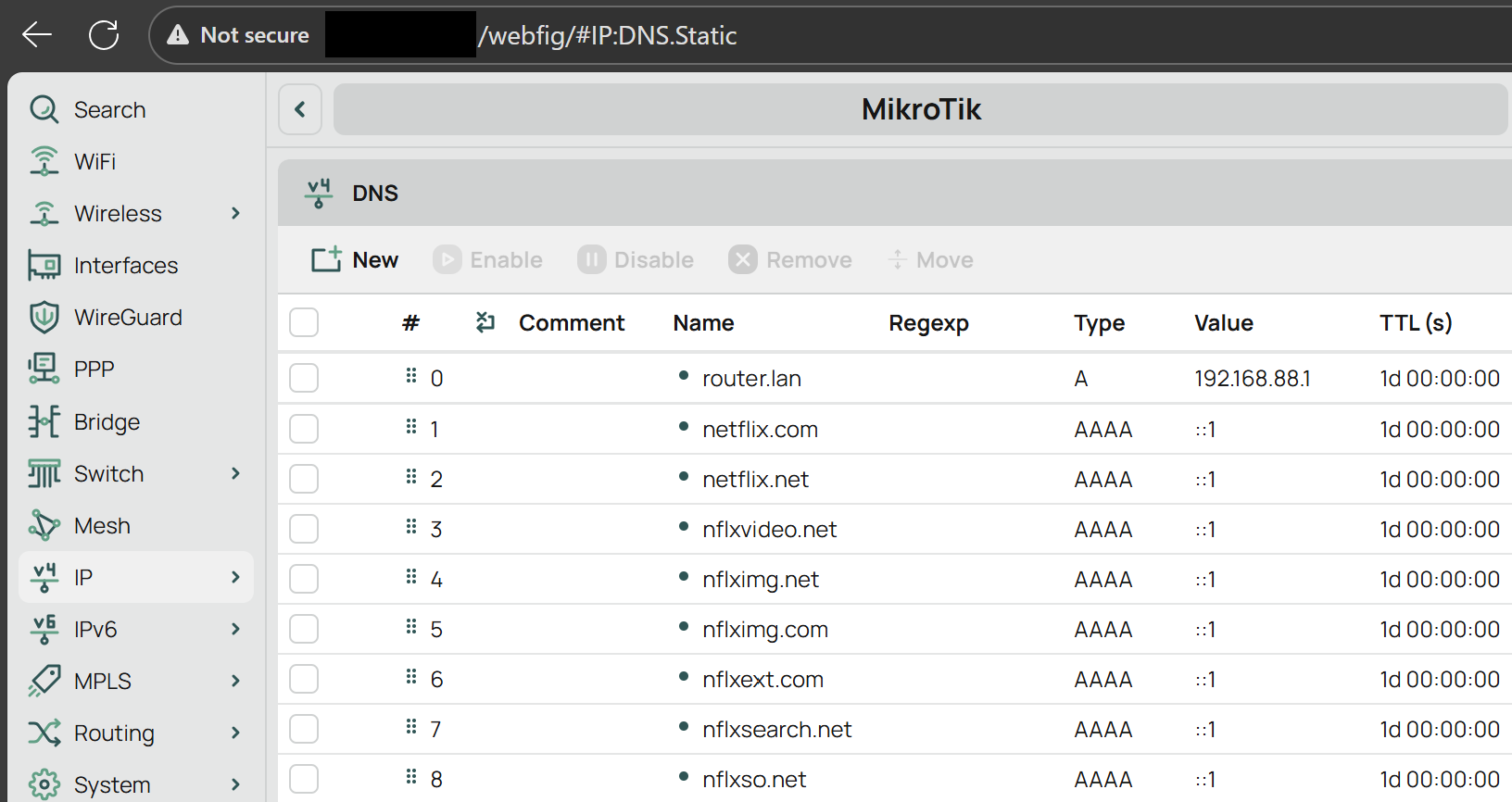Open the MPLS menu item

102,681
